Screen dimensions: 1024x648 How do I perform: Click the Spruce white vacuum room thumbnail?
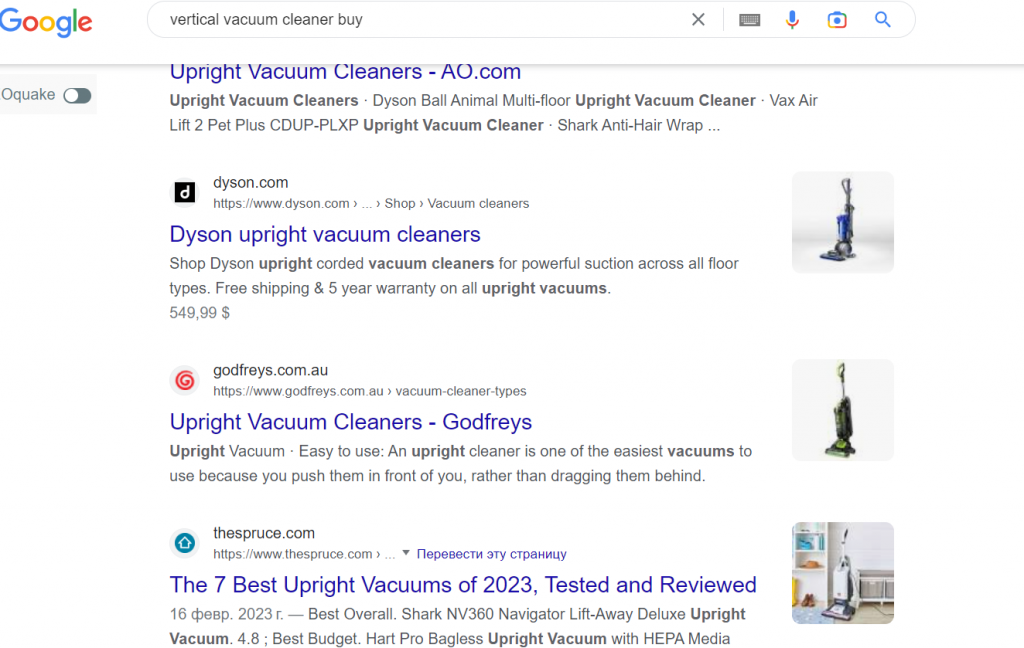pos(842,573)
